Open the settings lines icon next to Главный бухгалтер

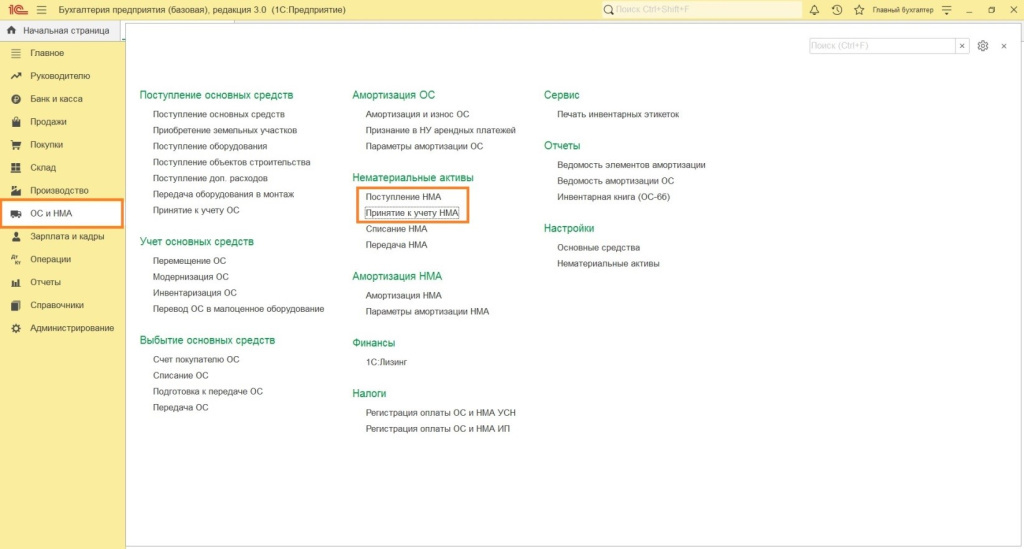pos(947,10)
